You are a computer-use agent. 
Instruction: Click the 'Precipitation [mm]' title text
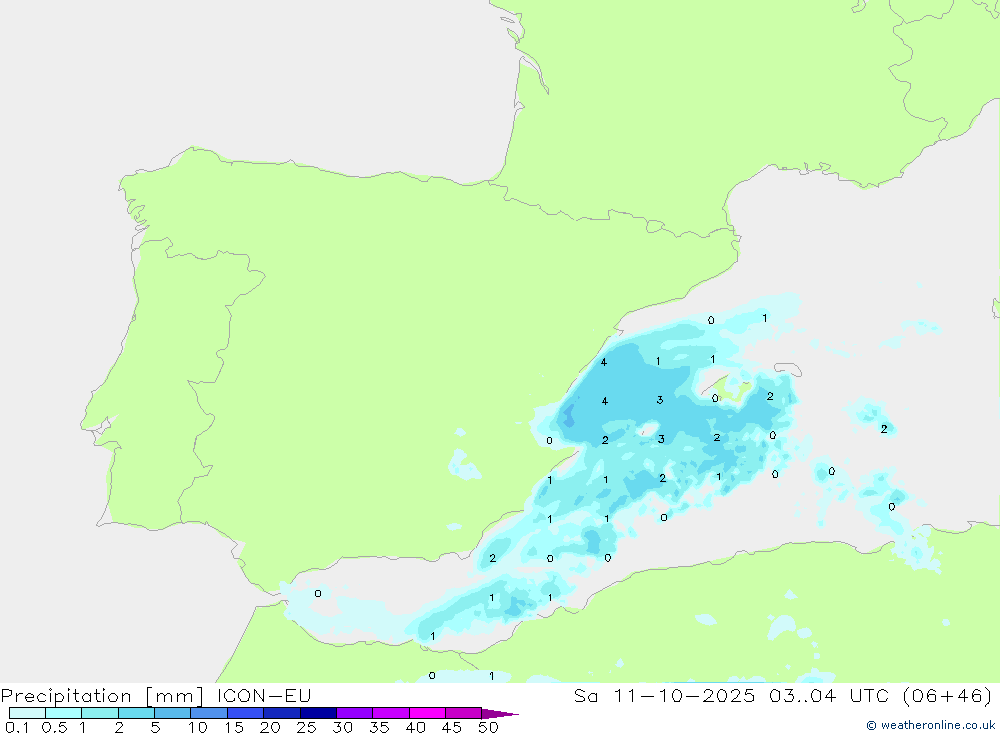coord(102,696)
